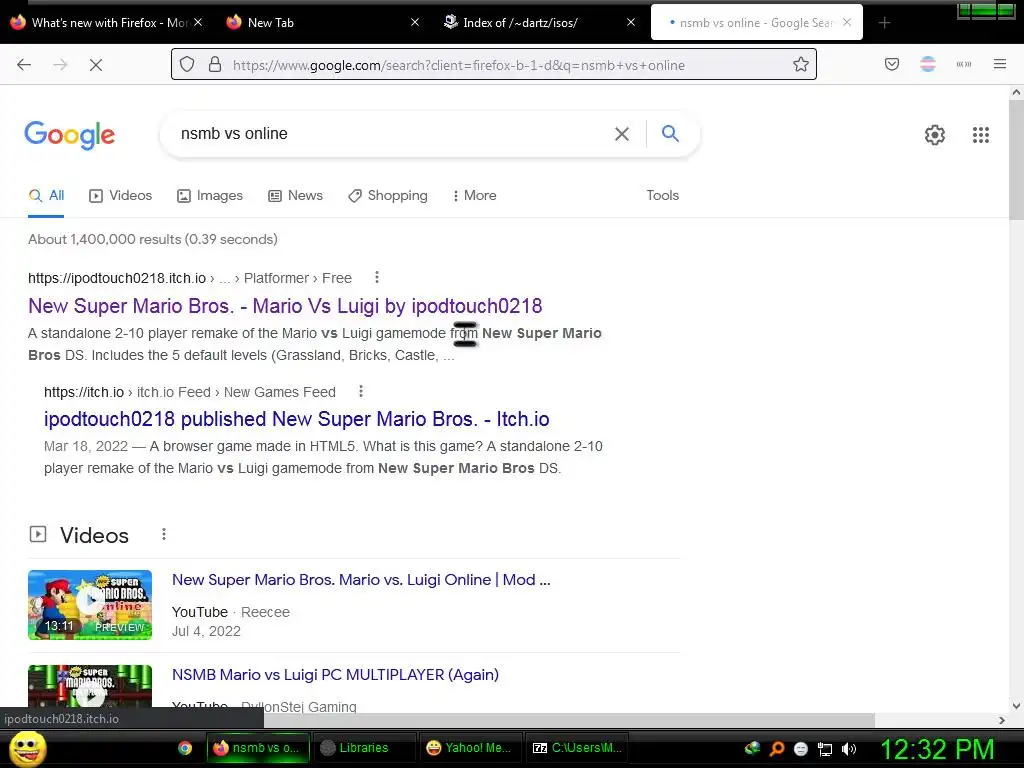Switch to New Tab tab
The image size is (1024, 768).
(323, 22)
